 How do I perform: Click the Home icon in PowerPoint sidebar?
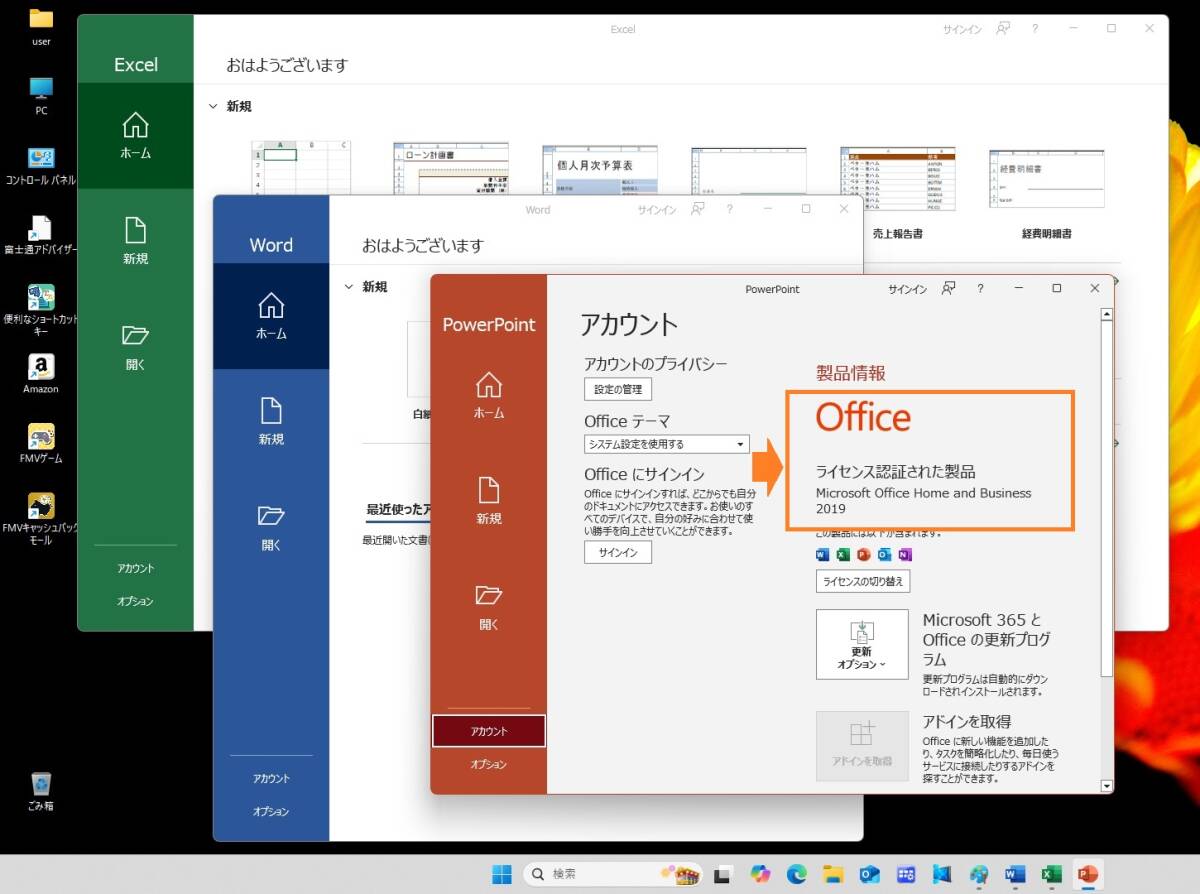488,385
